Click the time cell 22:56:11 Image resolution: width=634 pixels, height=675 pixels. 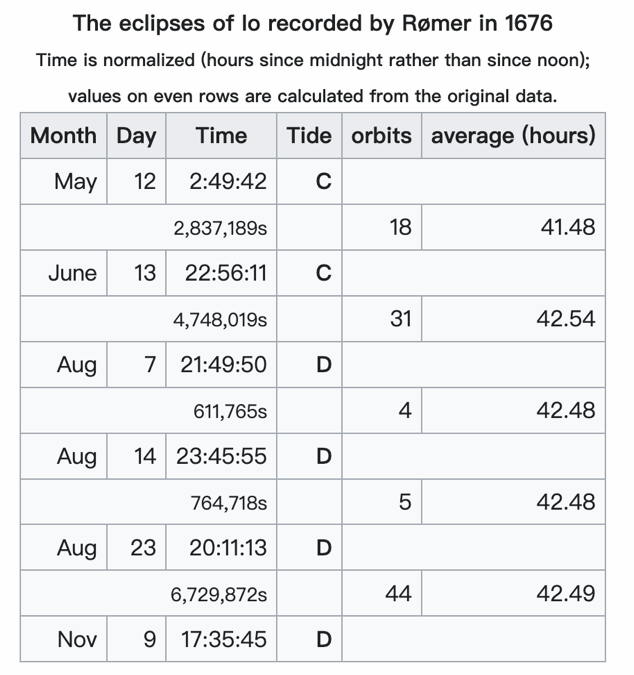226,273
